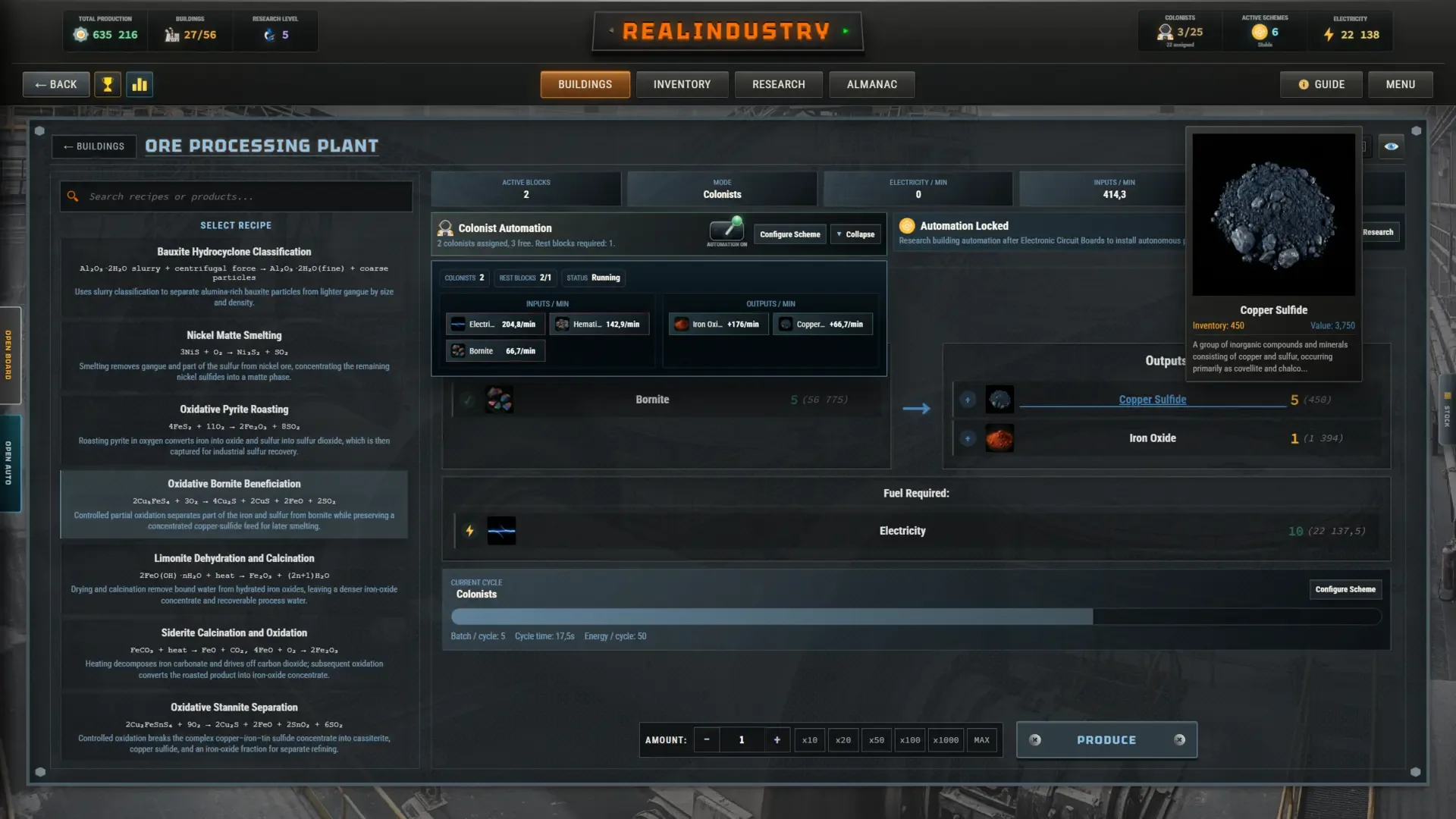1456x819 pixels.
Task: Set the amount multiplier to x100
Action: pyautogui.click(x=910, y=739)
